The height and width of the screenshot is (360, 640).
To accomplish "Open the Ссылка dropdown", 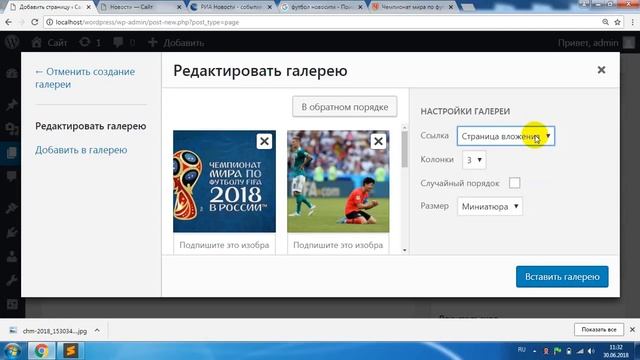I will coord(506,136).
